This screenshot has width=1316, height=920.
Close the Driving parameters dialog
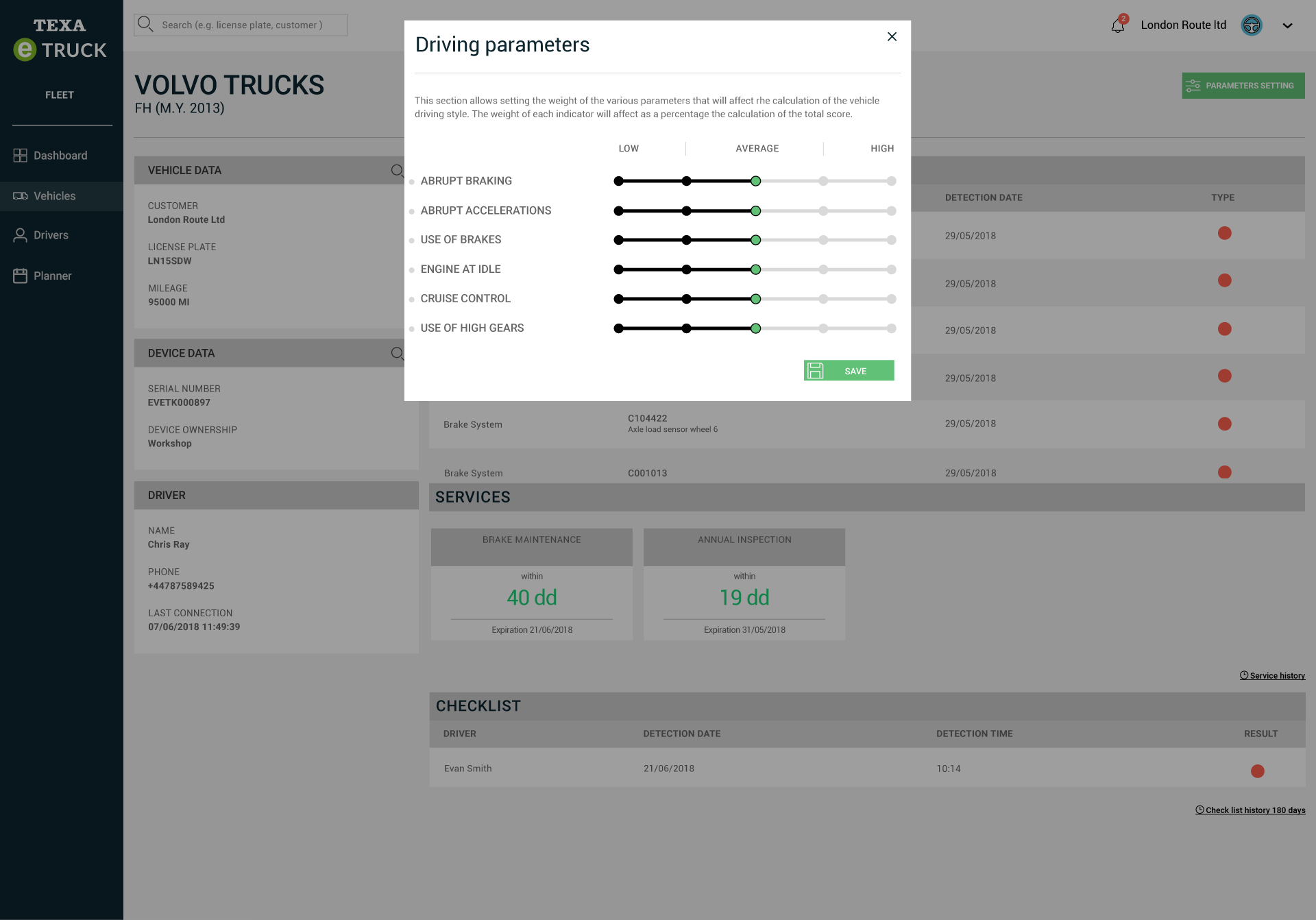coord(892,37)
